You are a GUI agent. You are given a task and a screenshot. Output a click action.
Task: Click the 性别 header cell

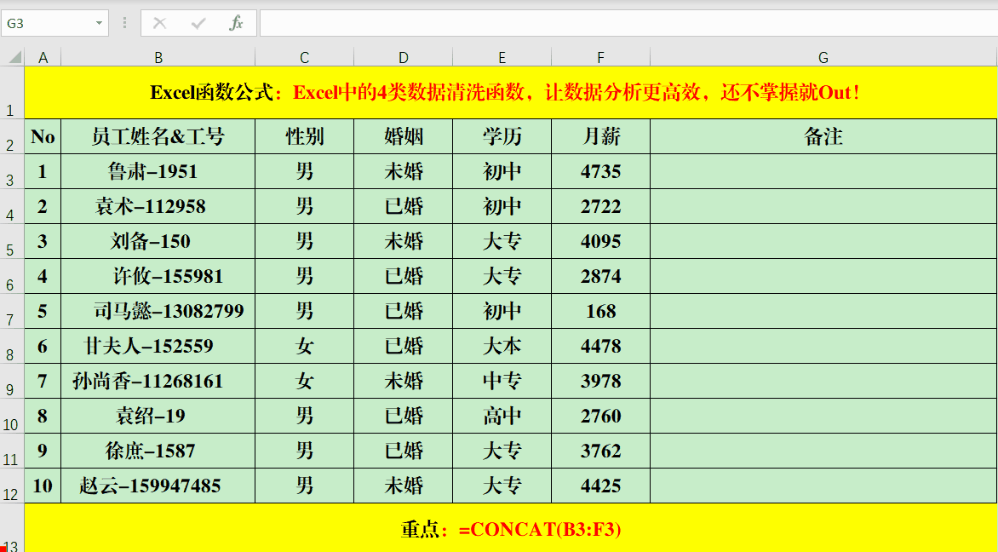tap(304, 136)
